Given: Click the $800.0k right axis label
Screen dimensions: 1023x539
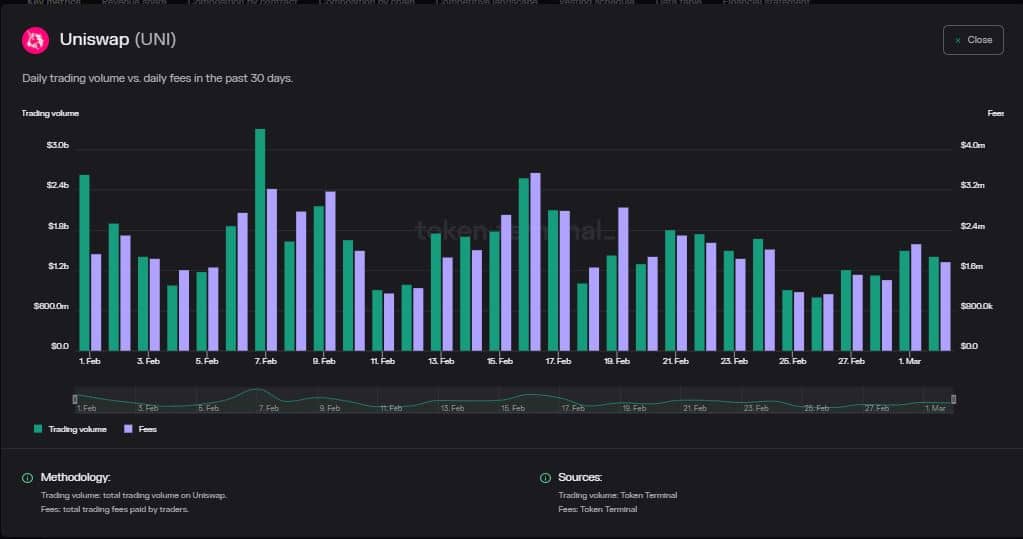Looking at the screenshot, I should click(x=977, y=306).
